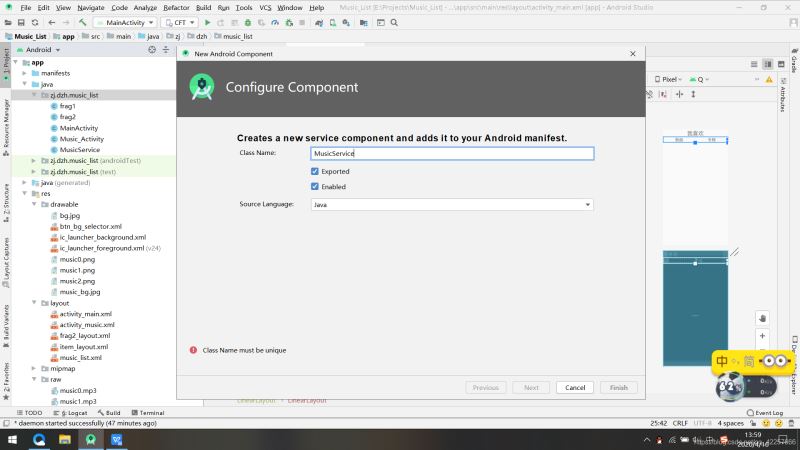
Task: Click the green Run app icon
Action: coord(208,22)
